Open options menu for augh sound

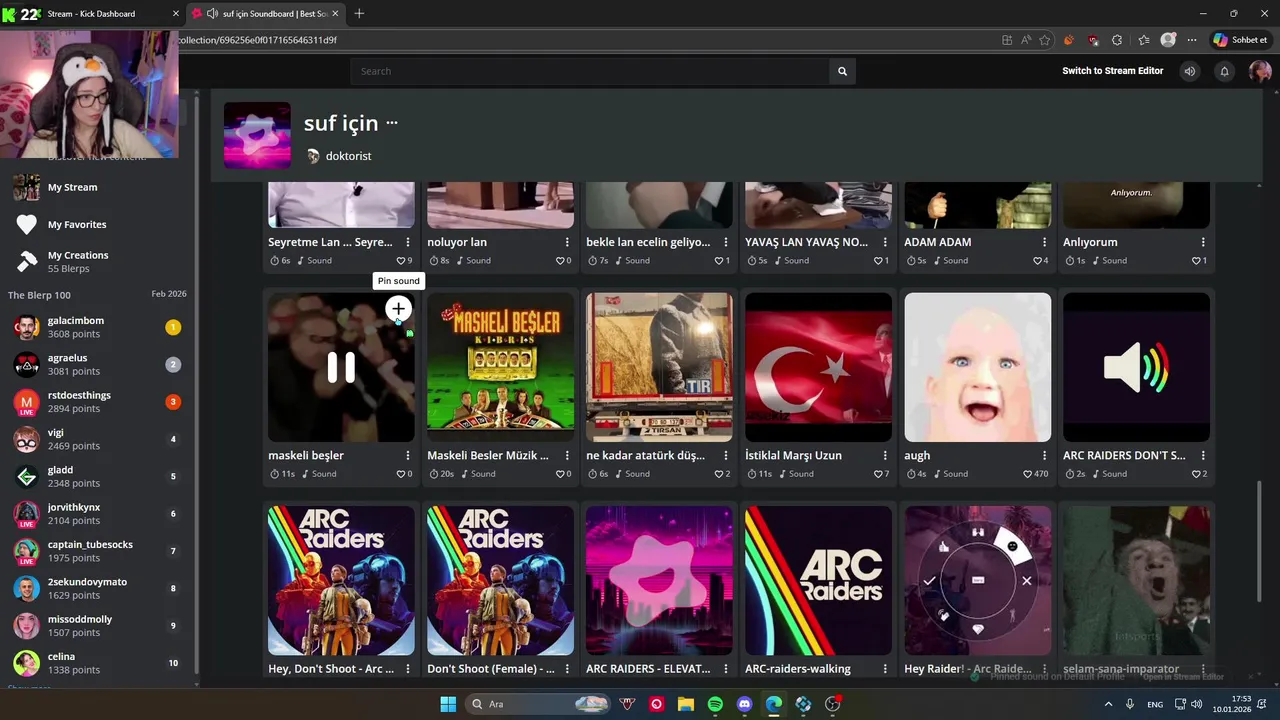pyautogui.click(x=1044, y=455)
